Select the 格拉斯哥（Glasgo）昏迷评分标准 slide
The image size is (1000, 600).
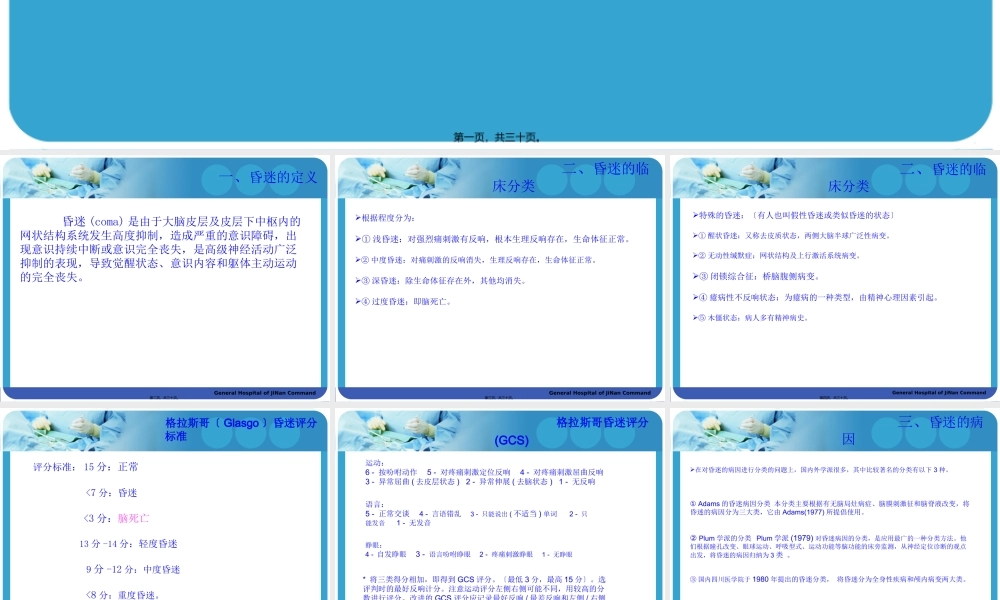167,500
